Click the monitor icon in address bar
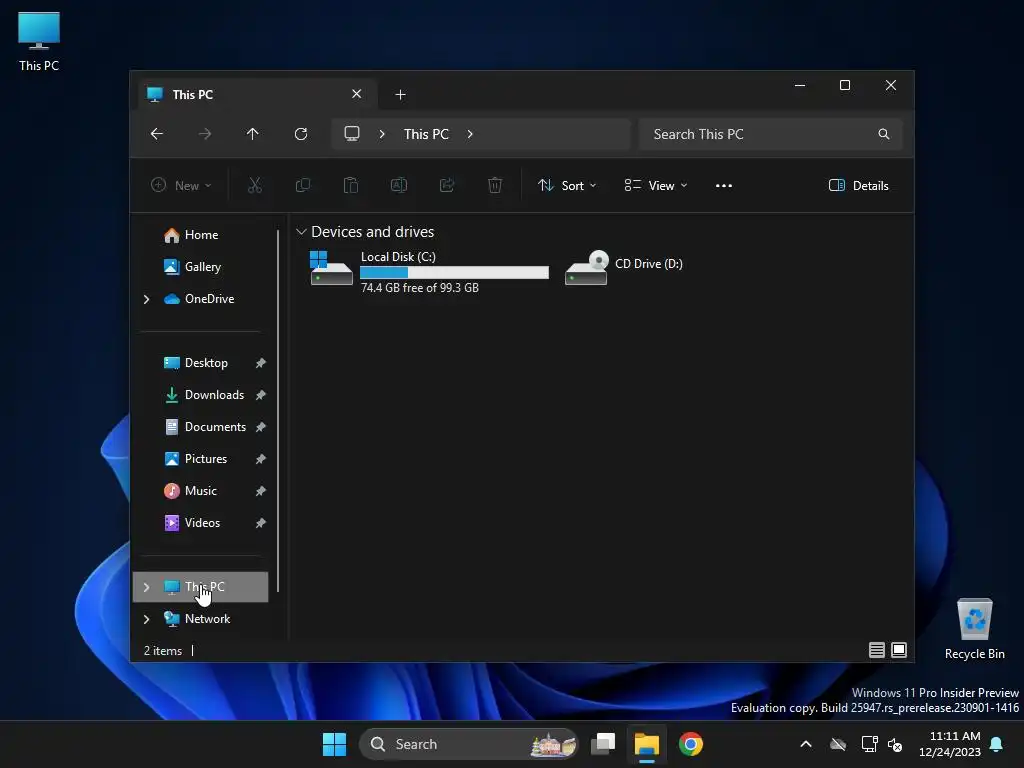 pos(352,134)
